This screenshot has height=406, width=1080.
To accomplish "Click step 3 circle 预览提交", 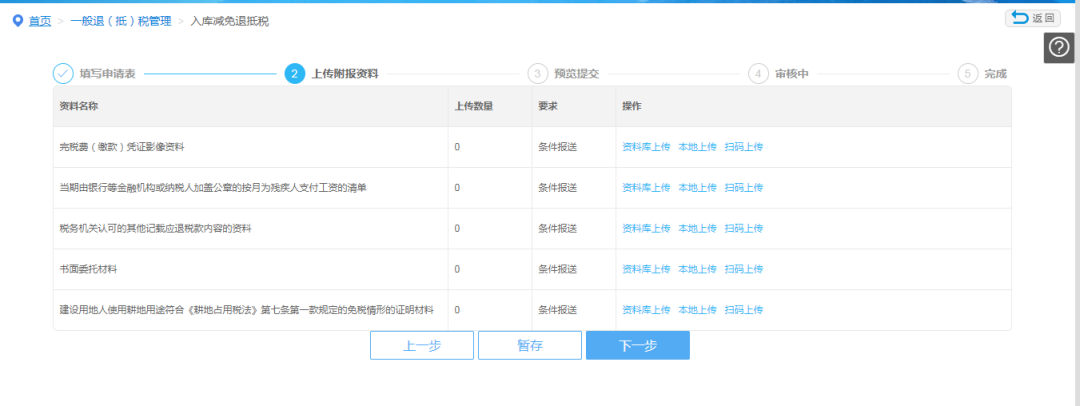I will pyautogui.click(x=537, y=74).
